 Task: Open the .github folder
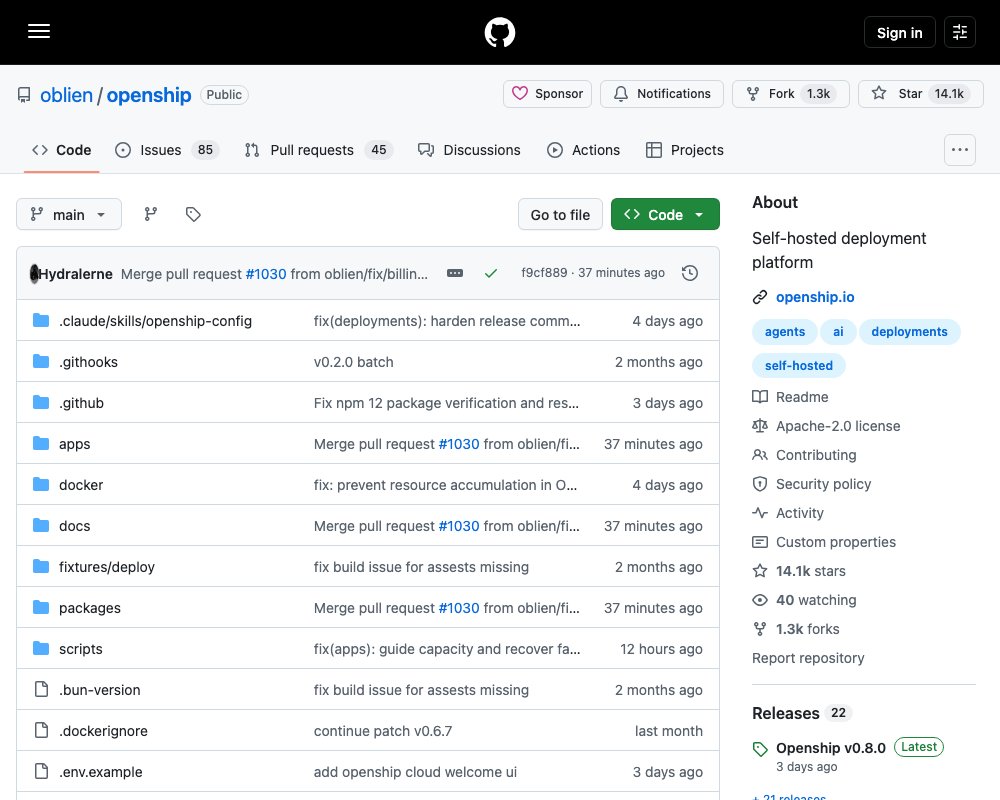click(x=81, y=403)
